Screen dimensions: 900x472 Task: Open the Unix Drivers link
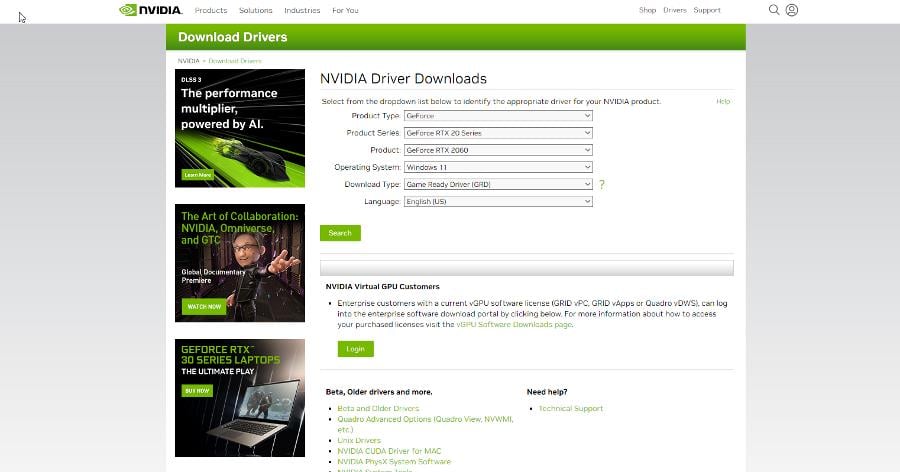[x=359, y=440]
